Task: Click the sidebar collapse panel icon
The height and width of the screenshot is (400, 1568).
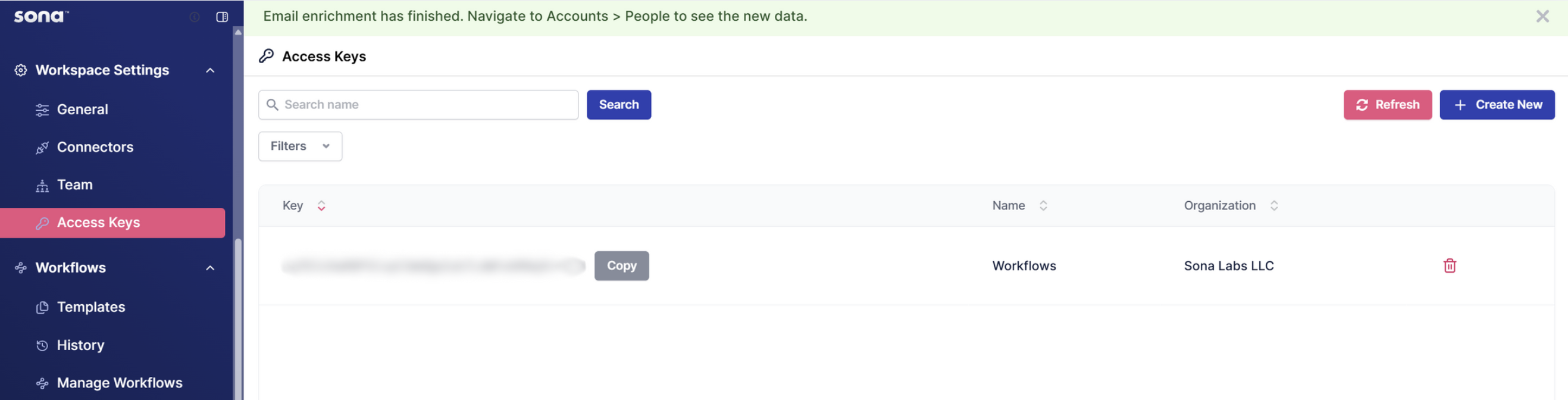Action: click(x=221, y=17)
